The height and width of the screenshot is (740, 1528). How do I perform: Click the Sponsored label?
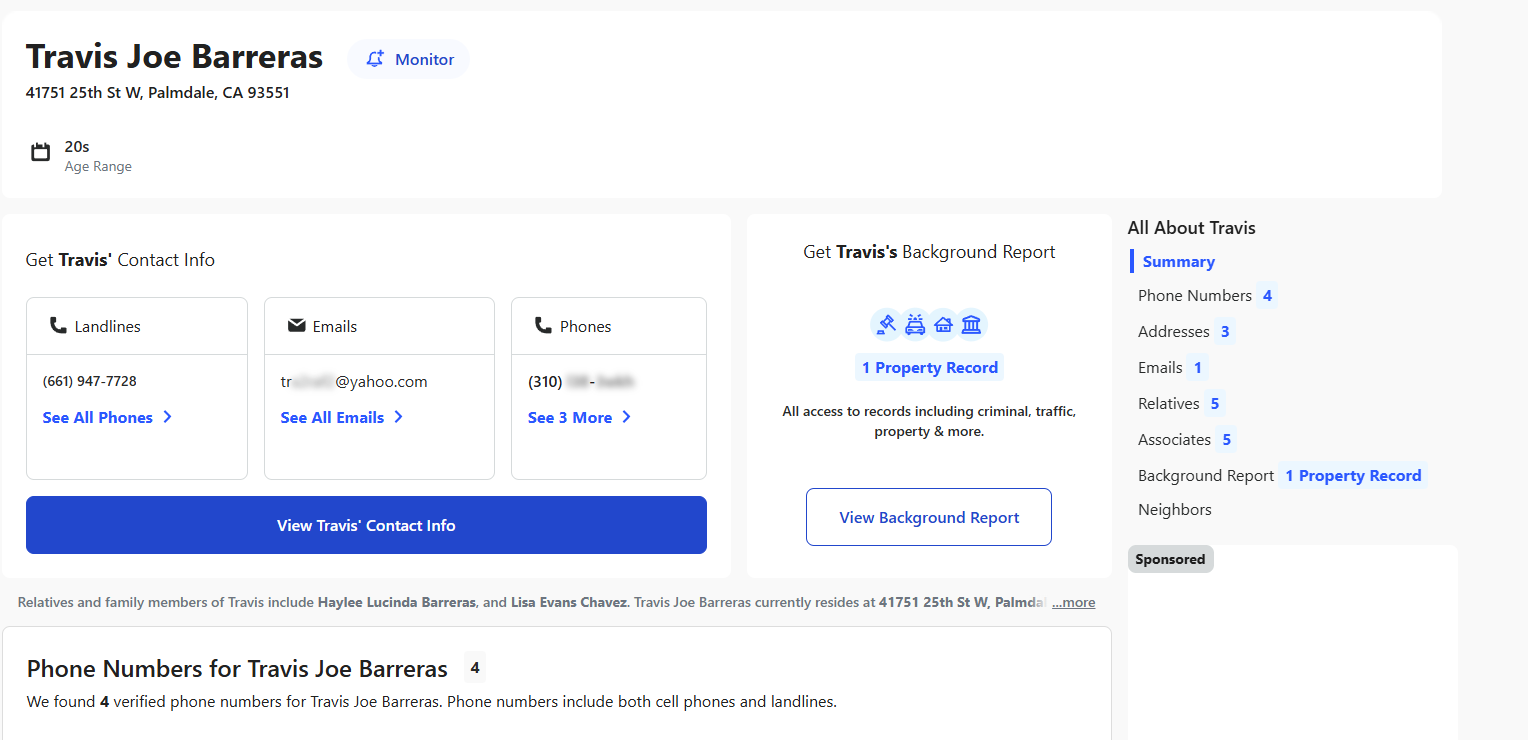(x=1170, y=559)
